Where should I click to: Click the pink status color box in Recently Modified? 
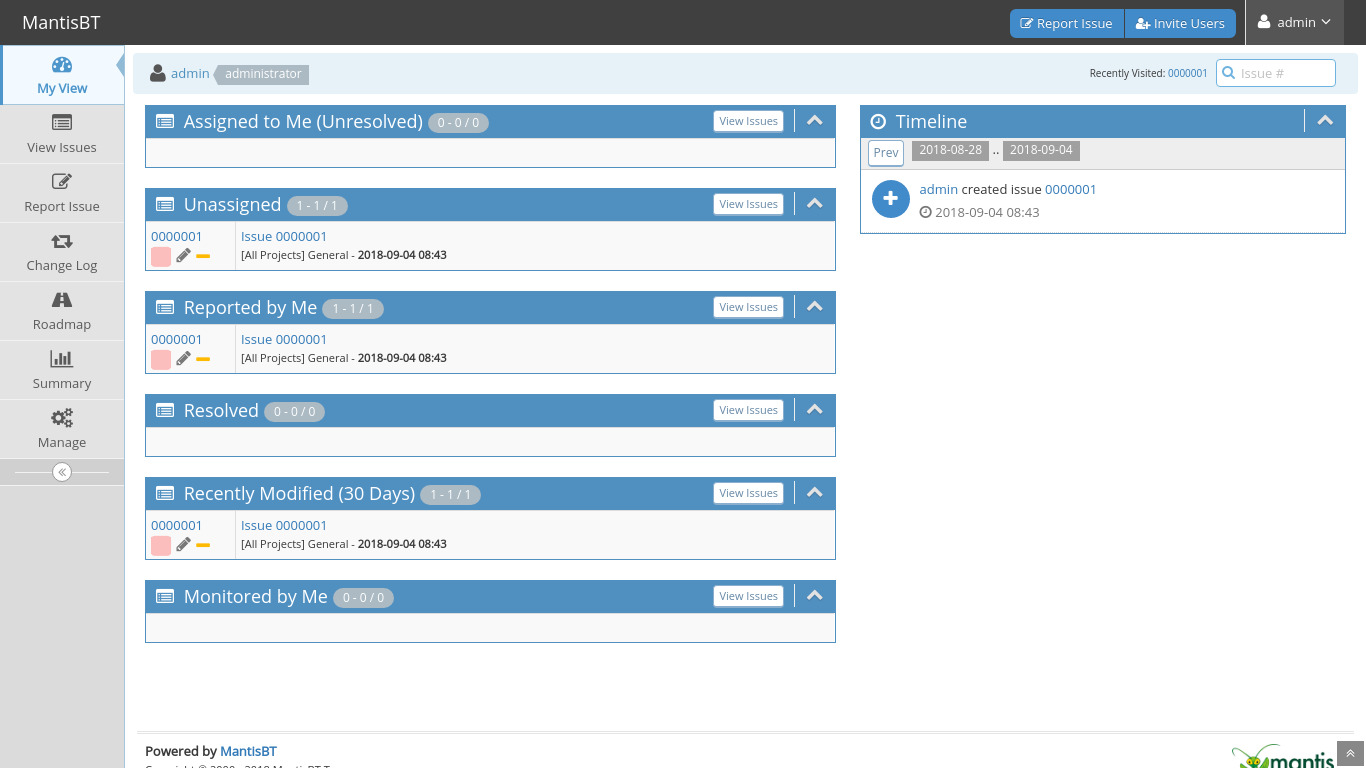point(161,545)
